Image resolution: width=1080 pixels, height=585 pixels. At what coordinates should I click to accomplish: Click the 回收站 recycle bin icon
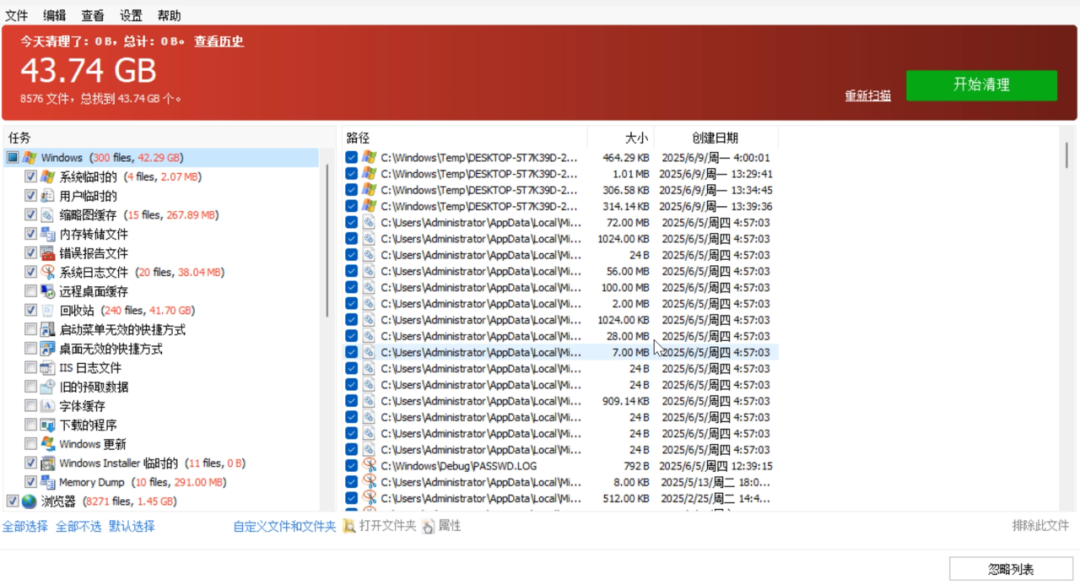pos(48,311)
